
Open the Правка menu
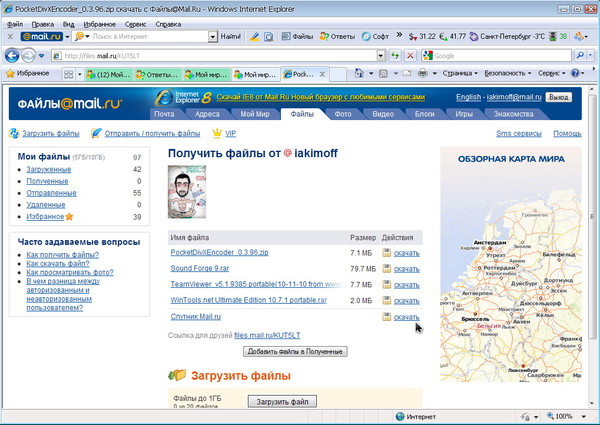[x=42, y=24]
